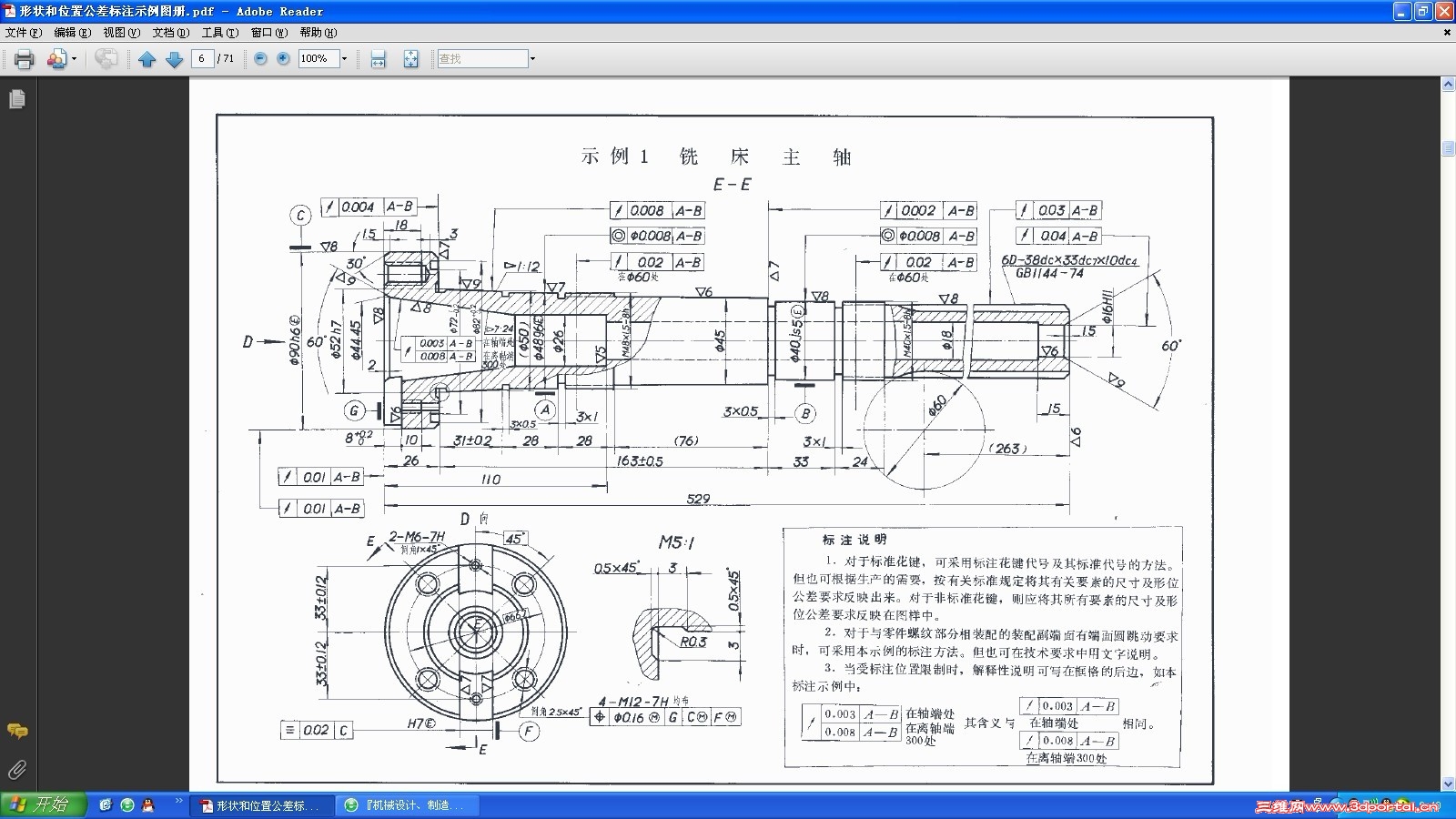1456x819 pixels.
Task: Click the Fit Full Page icon
Action: [410, 59]
